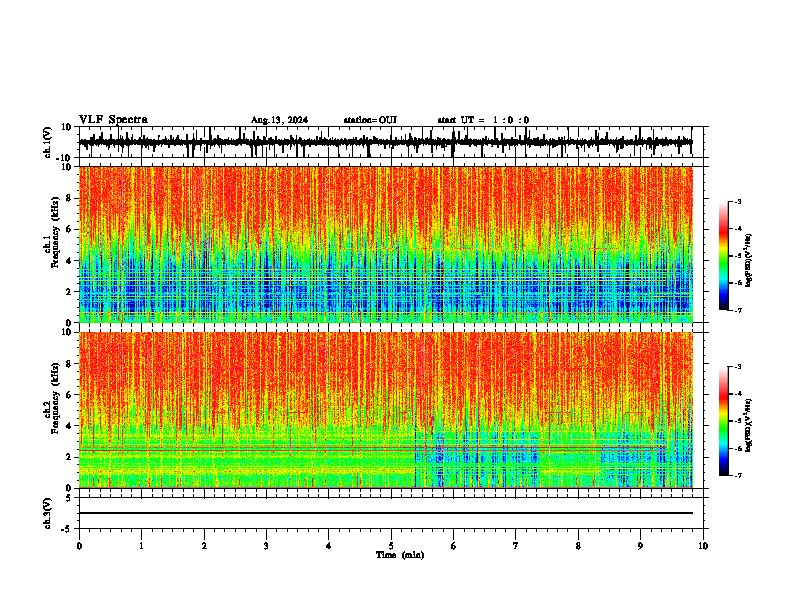Click inside the ch.1 spectrogram panel
The width and height of the screenshot is (792, 612).
(385, 244)
